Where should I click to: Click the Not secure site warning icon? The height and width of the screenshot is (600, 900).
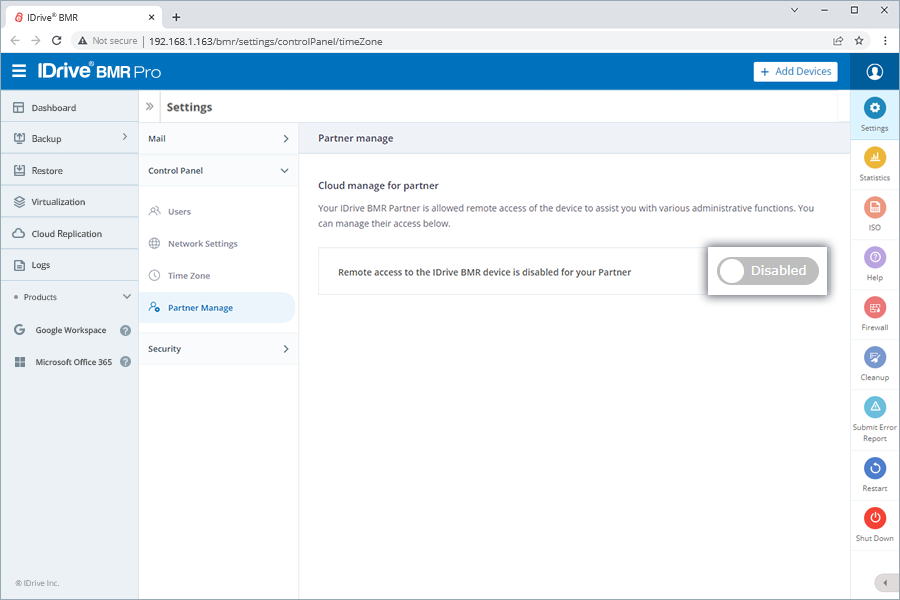click(x=83, y=41)
